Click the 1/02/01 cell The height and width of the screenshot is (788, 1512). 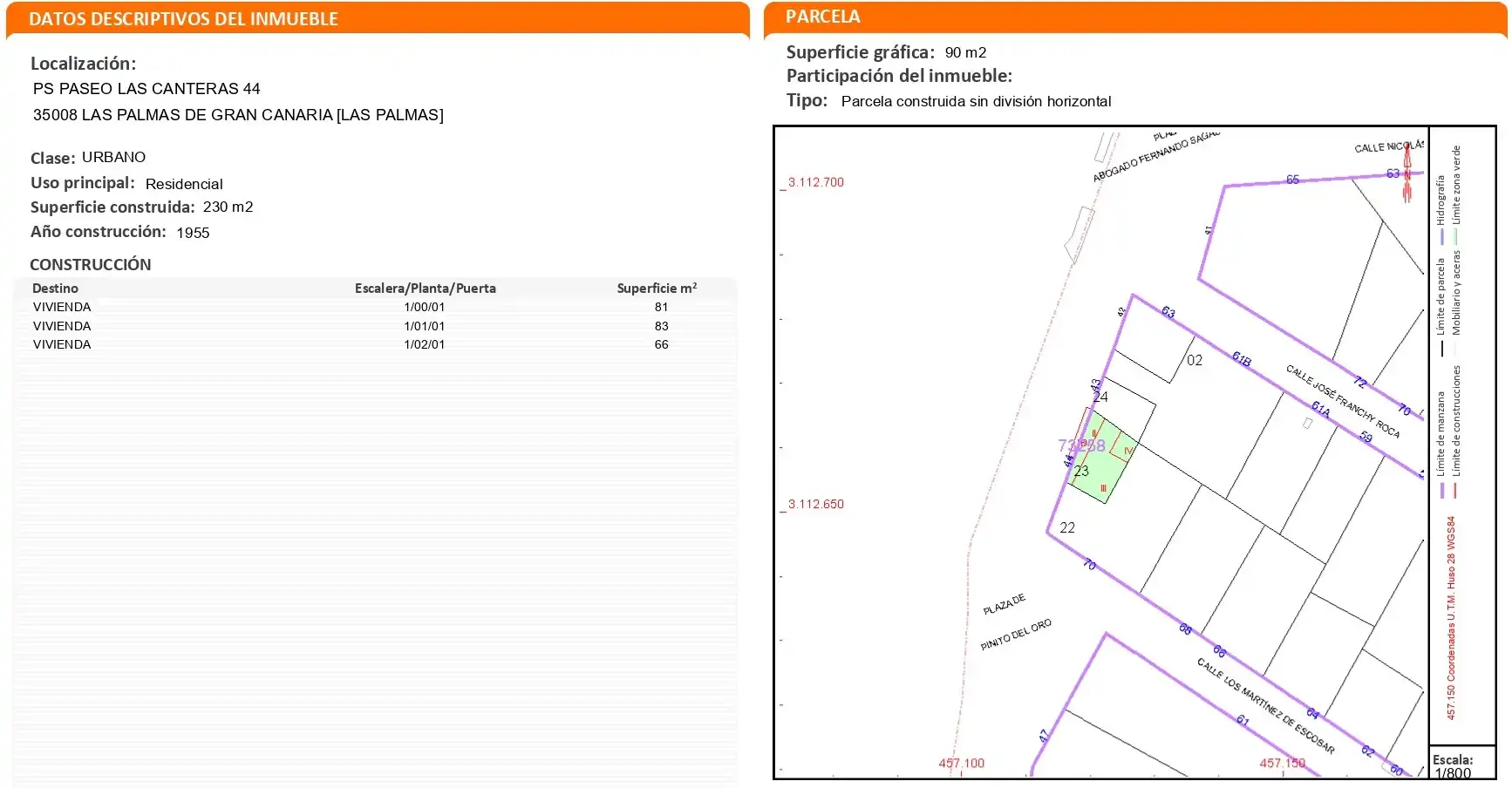point(424,344)
